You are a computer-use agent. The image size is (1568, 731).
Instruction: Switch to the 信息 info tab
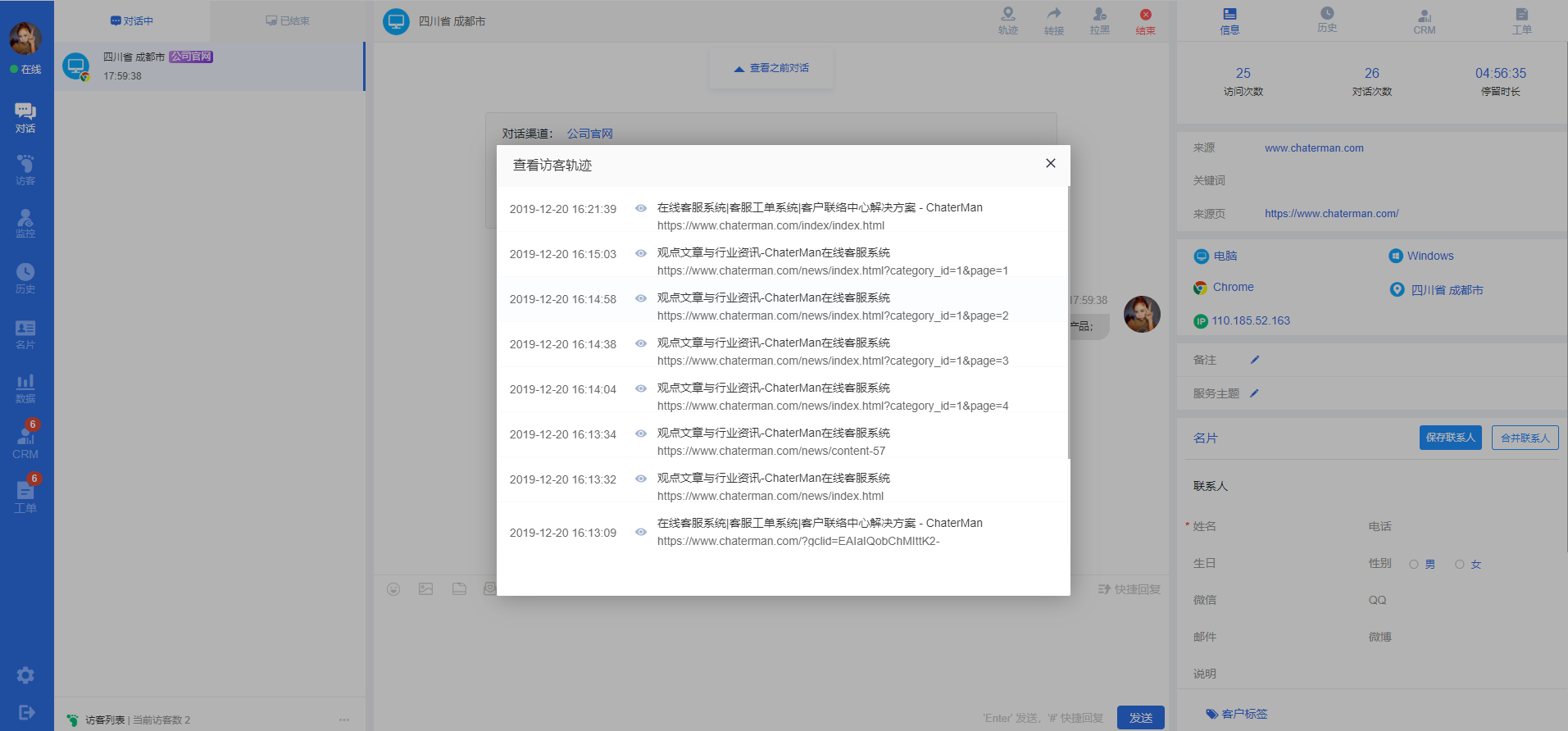1229,21
